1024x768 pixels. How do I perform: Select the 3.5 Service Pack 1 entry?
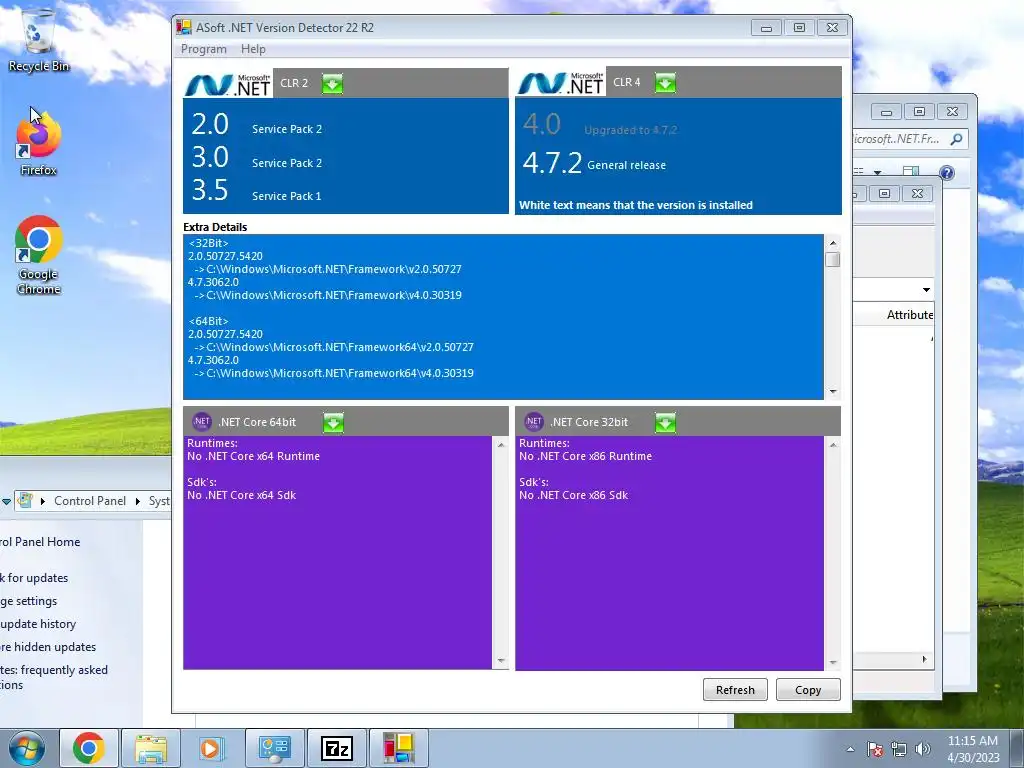(x=257, y=191)
